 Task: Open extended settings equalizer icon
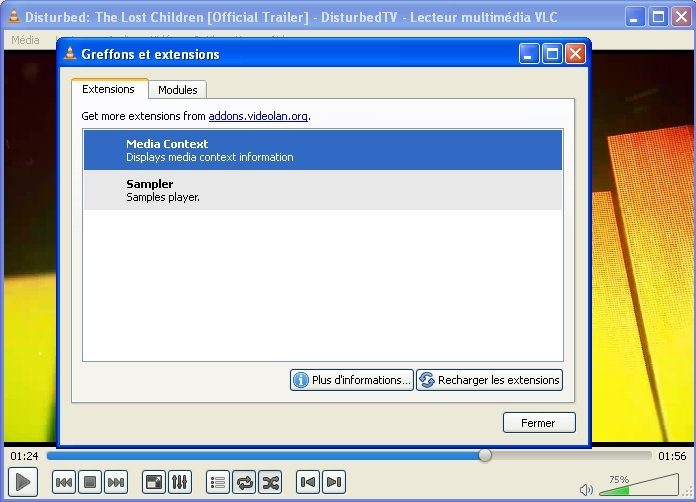click(x=180, y=482)
